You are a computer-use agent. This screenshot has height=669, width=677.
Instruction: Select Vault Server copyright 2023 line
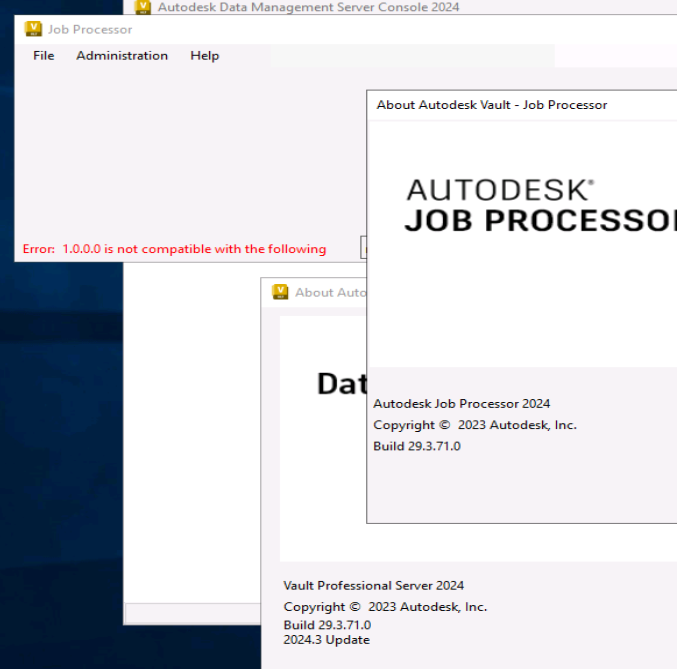pyautogui.click(x=385, y=607)
